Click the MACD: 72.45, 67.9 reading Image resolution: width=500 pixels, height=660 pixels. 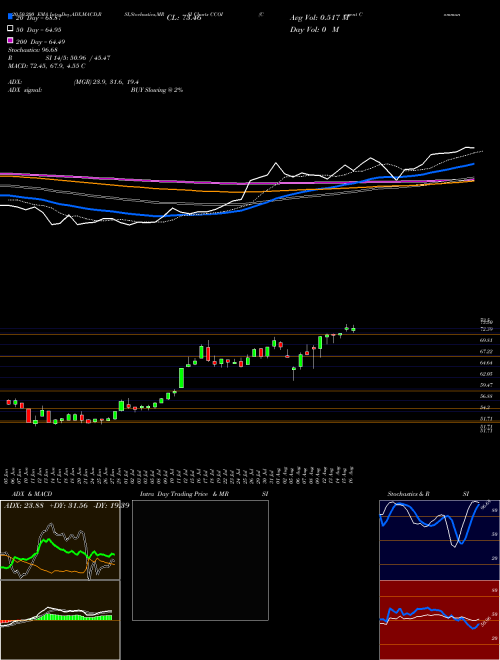click(47, 66)
